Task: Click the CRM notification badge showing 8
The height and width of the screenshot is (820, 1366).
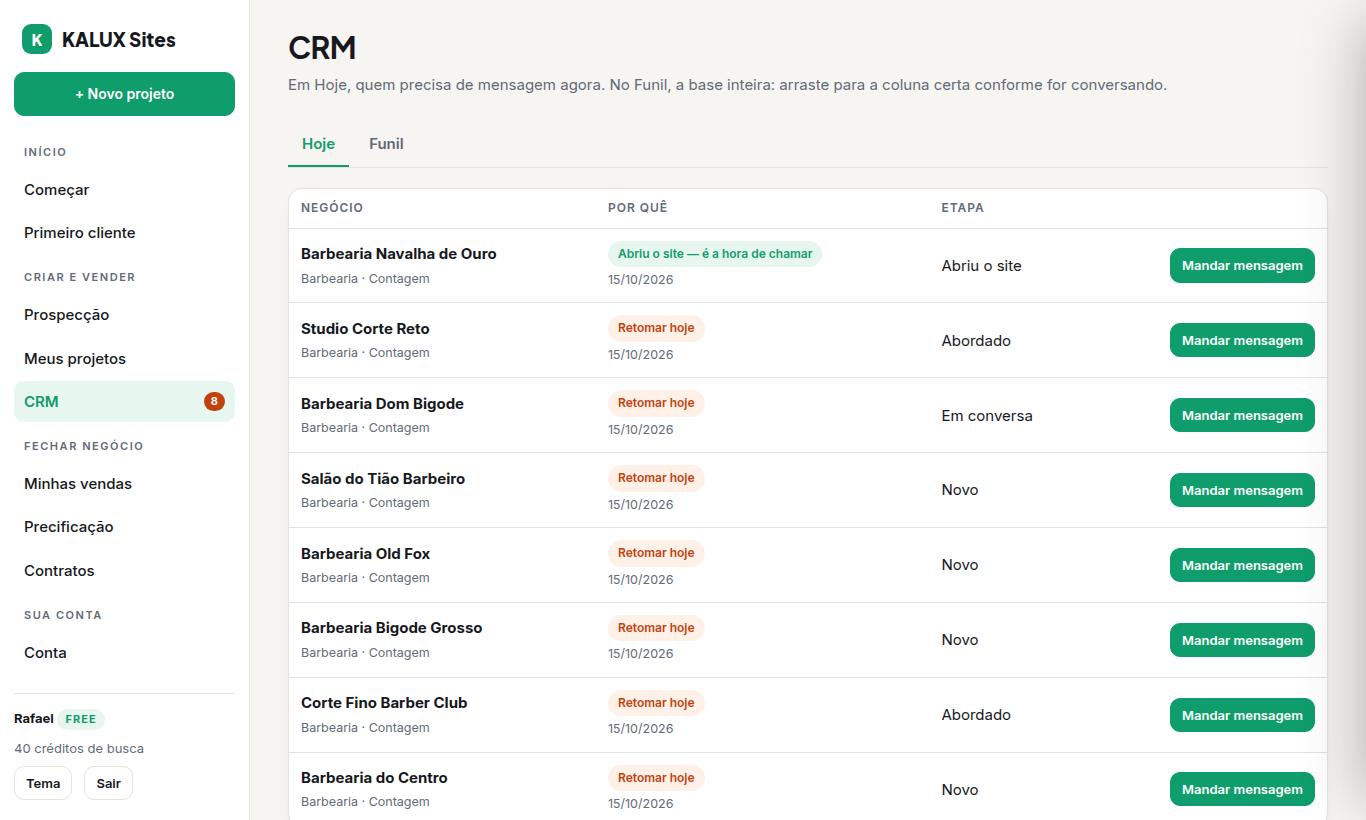Action: tap(214, 402)
